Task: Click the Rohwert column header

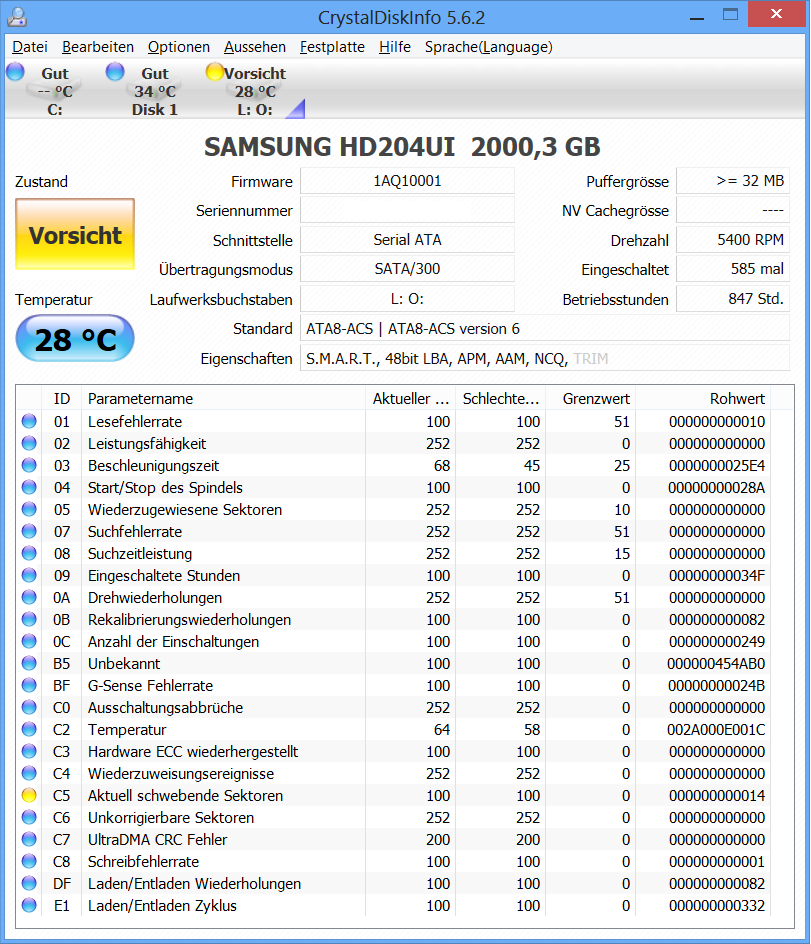Action: pyautogui.click(x=703, y=399)
